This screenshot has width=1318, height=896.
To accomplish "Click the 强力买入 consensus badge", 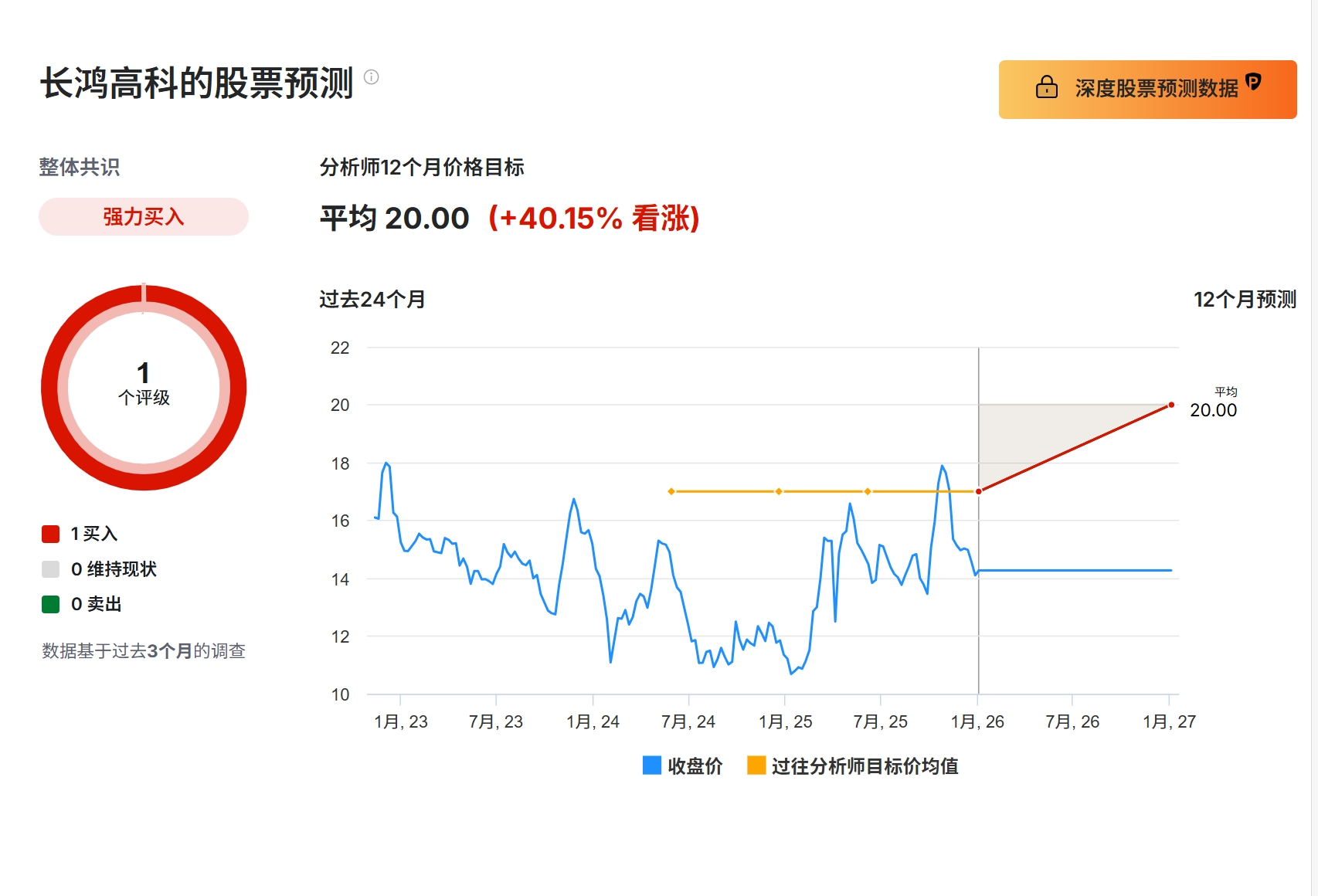I will click(144, 216).
